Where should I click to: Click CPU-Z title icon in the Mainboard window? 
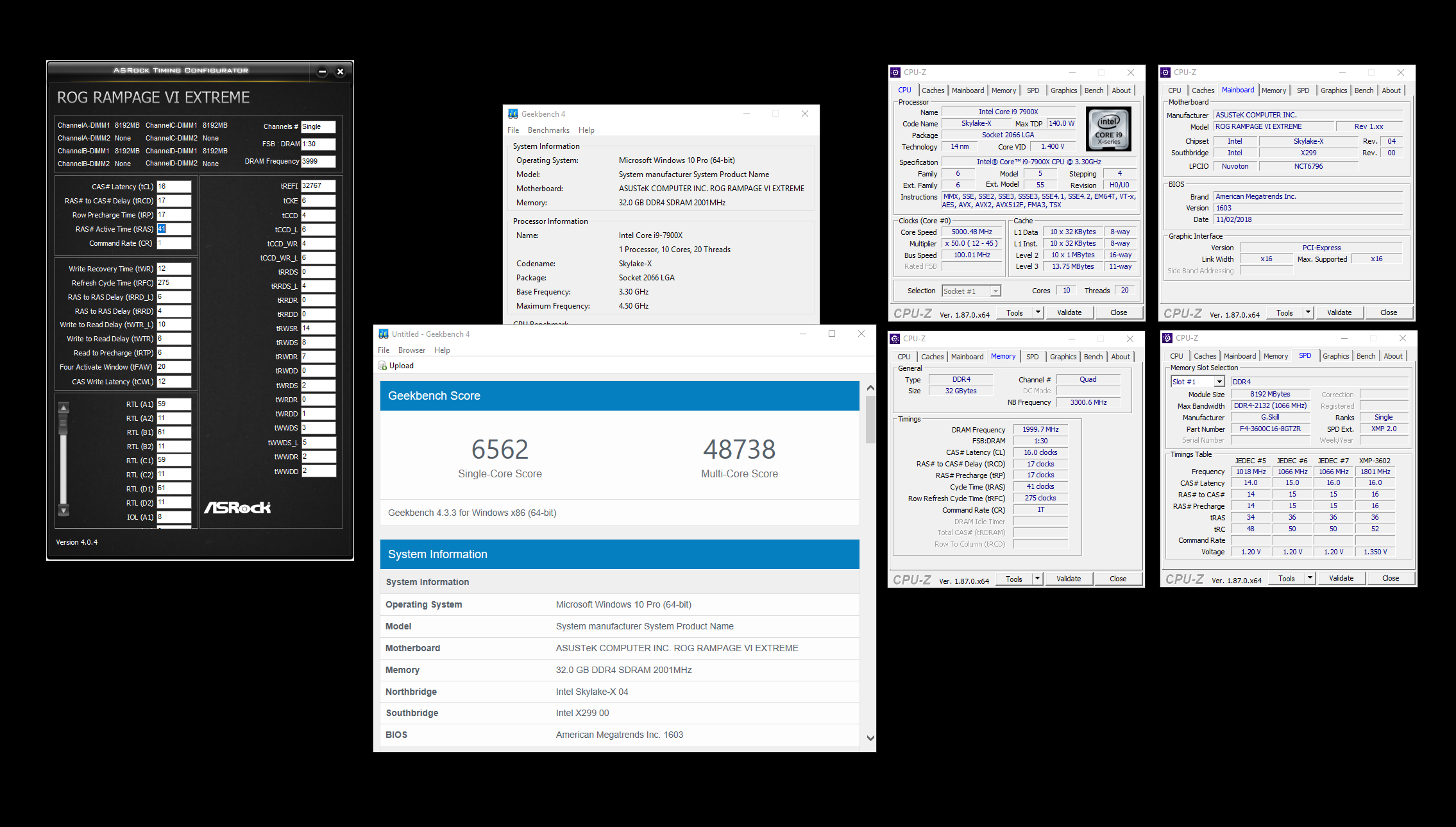click(x=1165, y=72)
